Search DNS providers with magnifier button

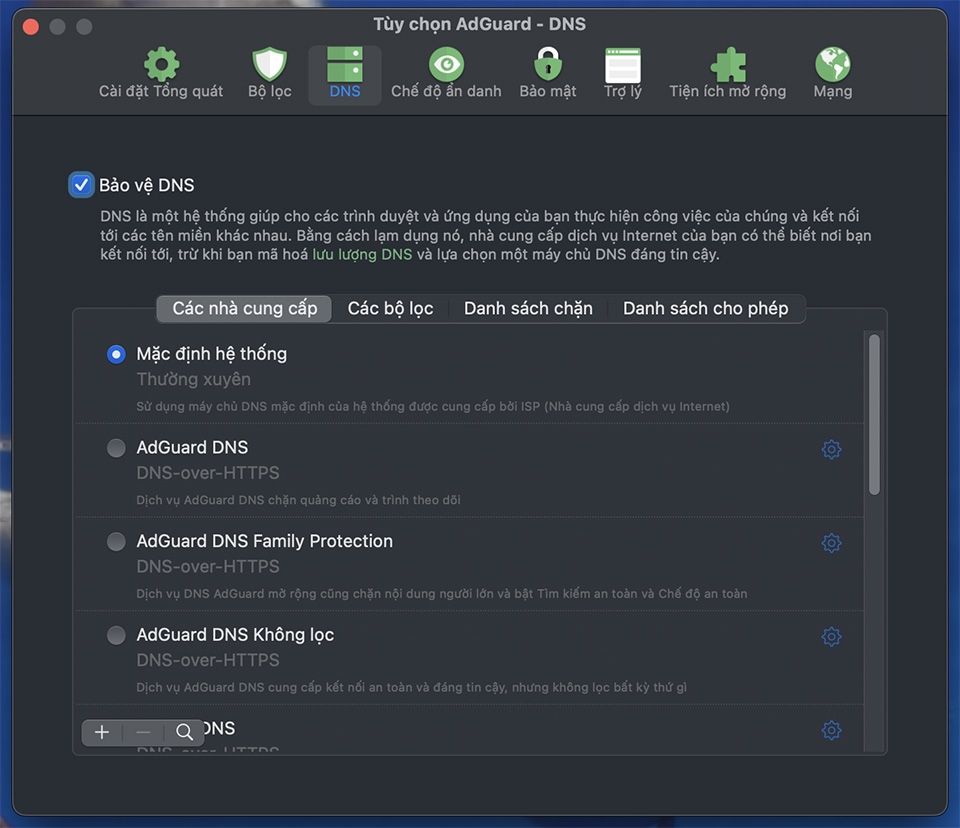pos(184,732)
